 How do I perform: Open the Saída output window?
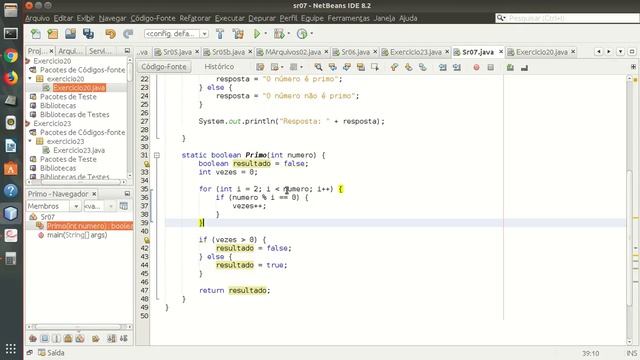[x=51, y=353]
